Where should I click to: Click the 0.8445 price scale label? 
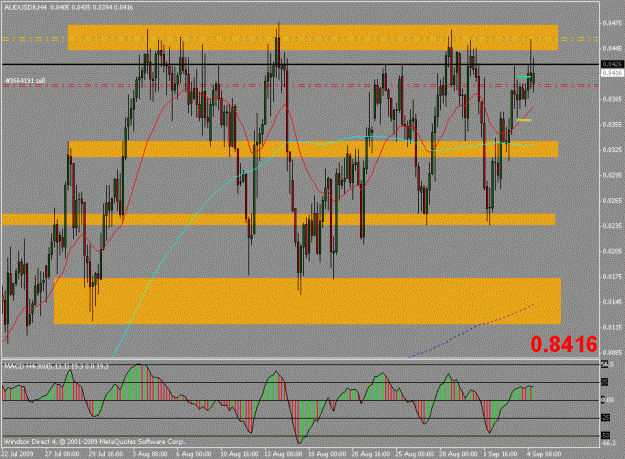613,48
